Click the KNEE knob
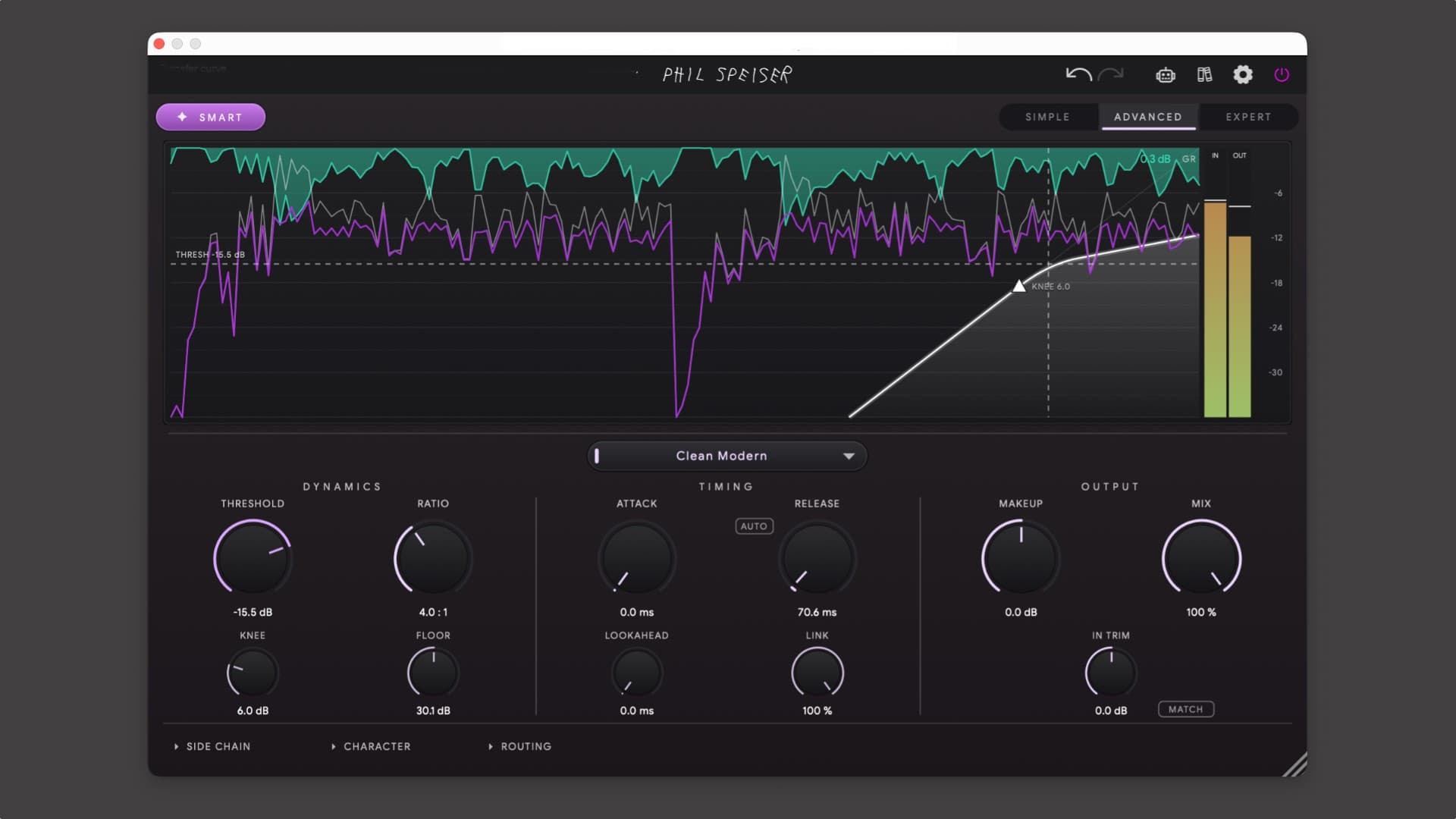Screen dimensions: 1456x819 pos(253,673)
